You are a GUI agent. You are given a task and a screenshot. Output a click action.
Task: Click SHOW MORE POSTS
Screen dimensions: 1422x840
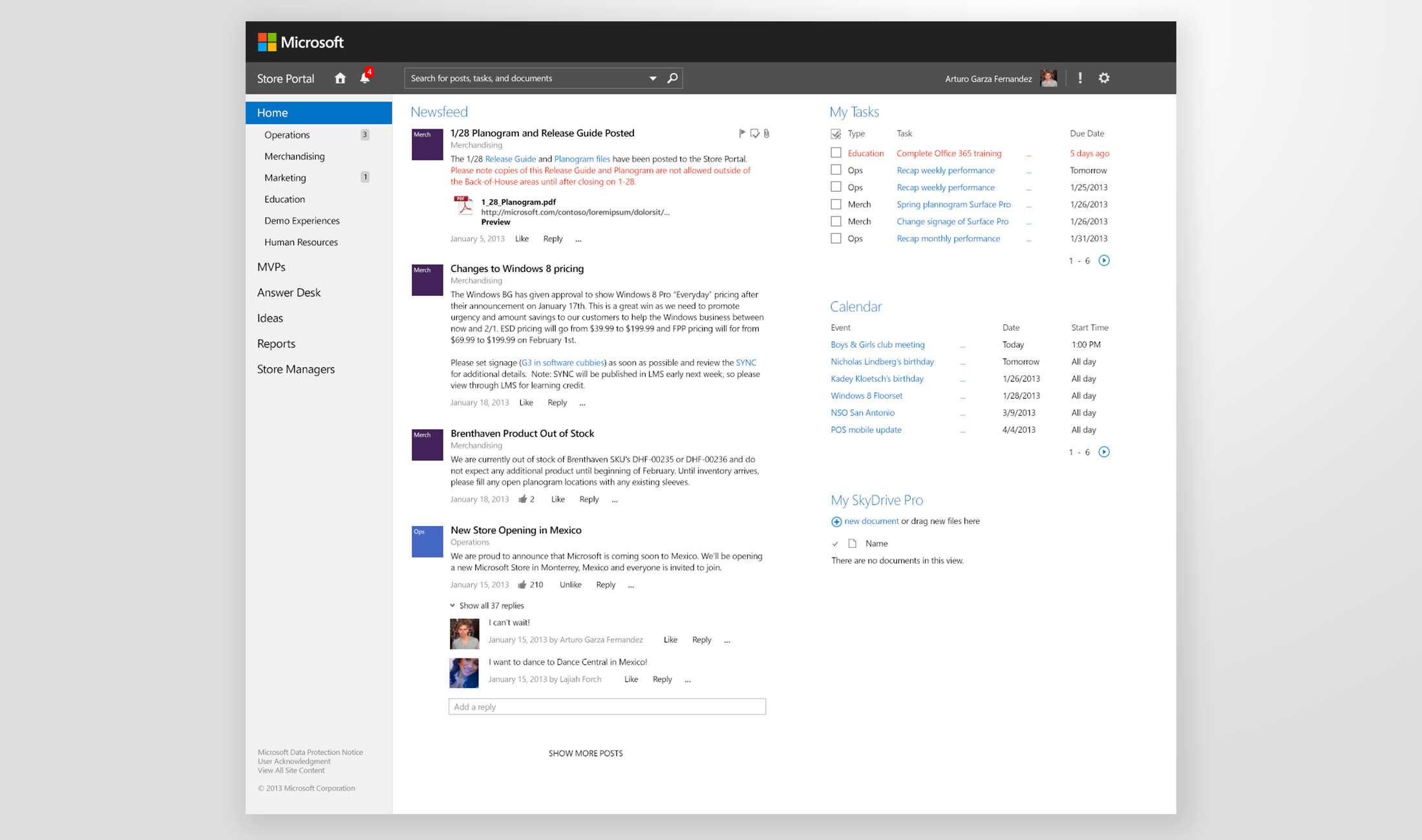[x=586, y=753]
